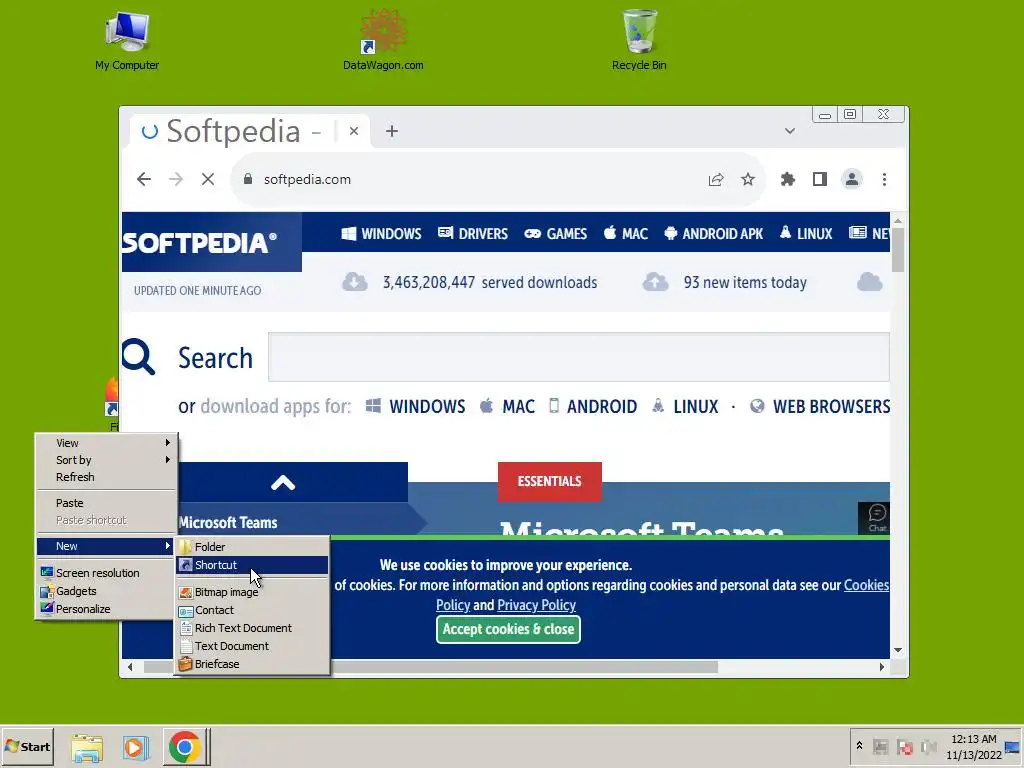Image resolution: width=1024 pixels, height=768 pixels.
Task: Open the LINUX nav category
Action: click(x=806, y=234)
